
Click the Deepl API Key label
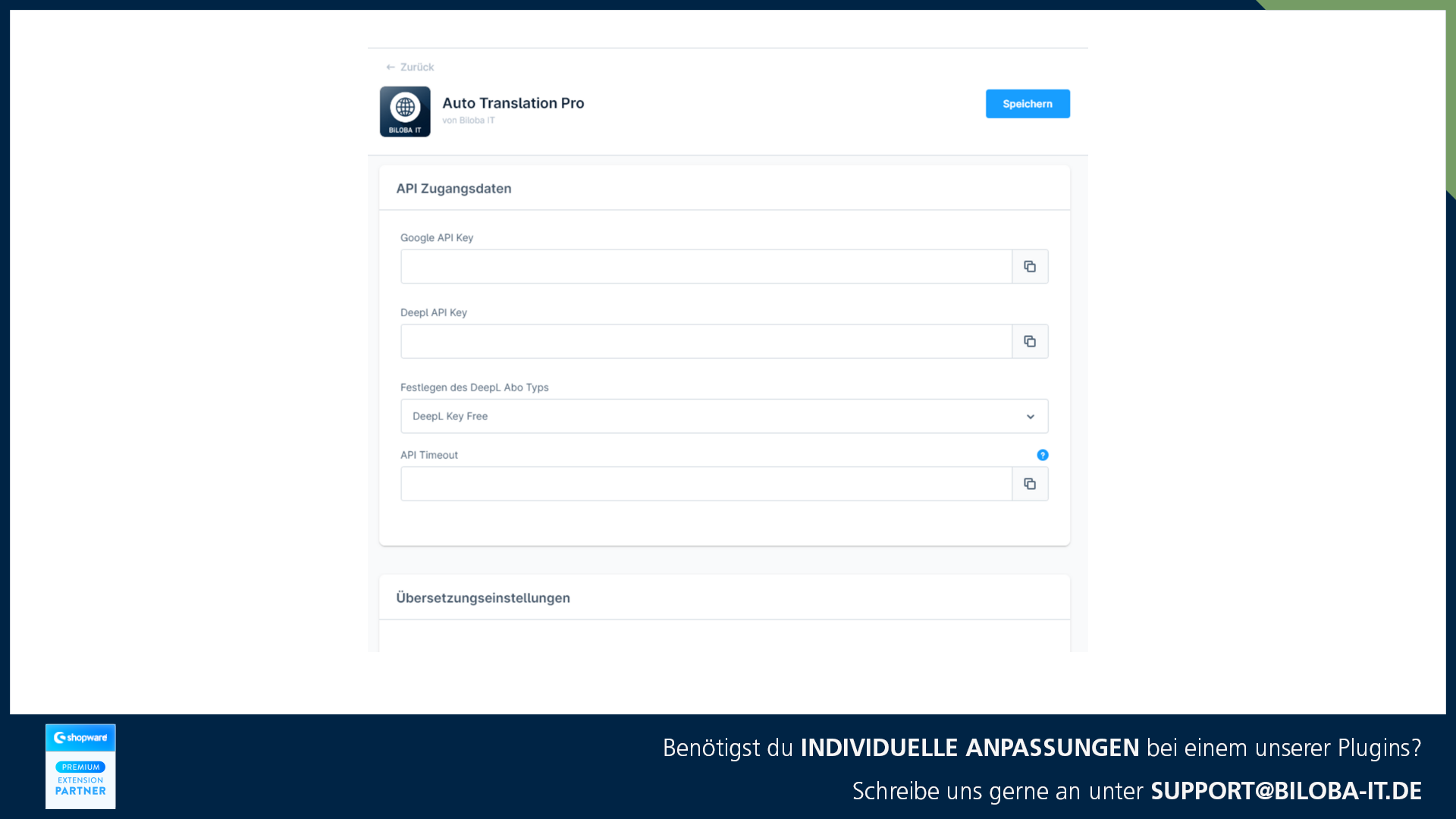coord(434,312)
